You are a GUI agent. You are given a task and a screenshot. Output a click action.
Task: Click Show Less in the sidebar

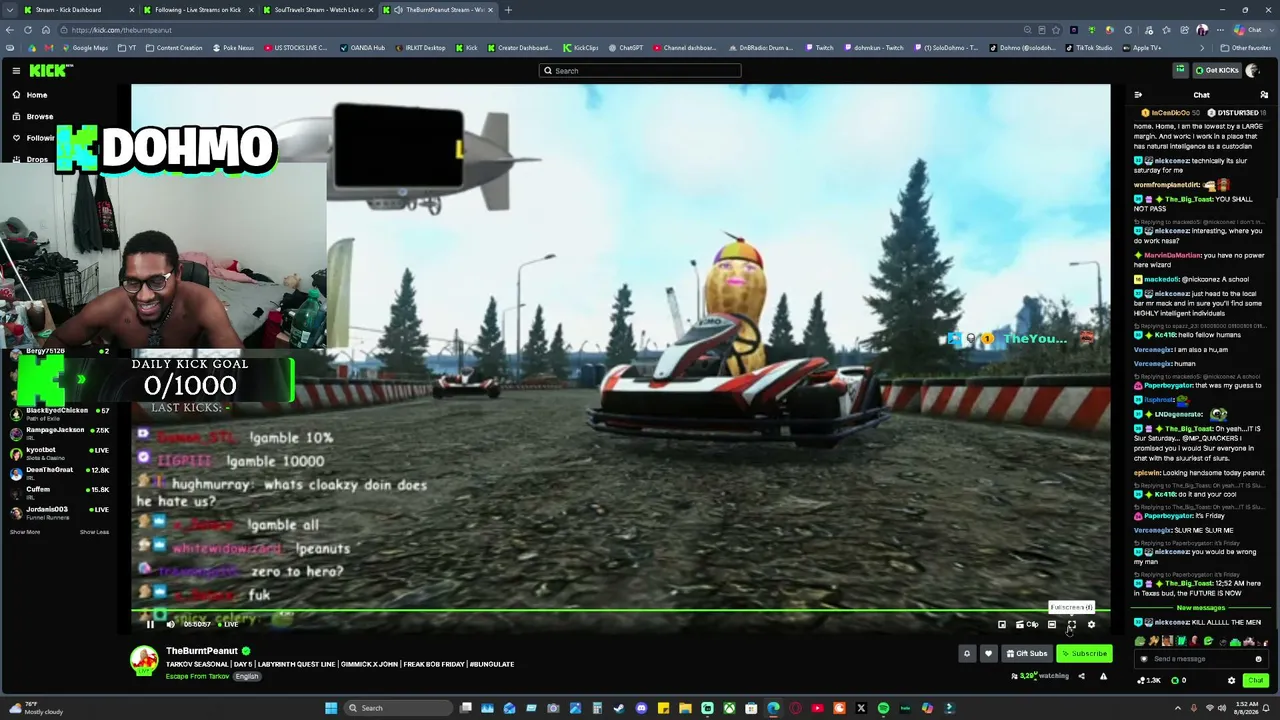click(x=94, y=532)
